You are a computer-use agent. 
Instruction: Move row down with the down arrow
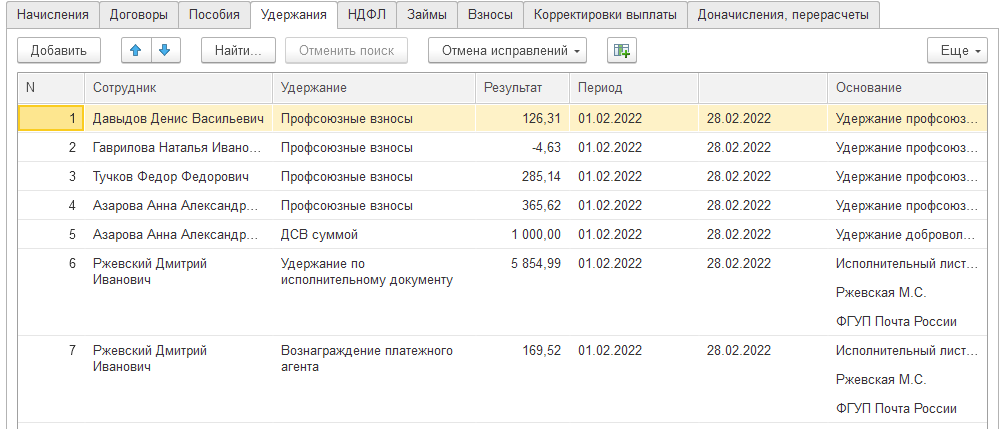click(x=164, y=50)
